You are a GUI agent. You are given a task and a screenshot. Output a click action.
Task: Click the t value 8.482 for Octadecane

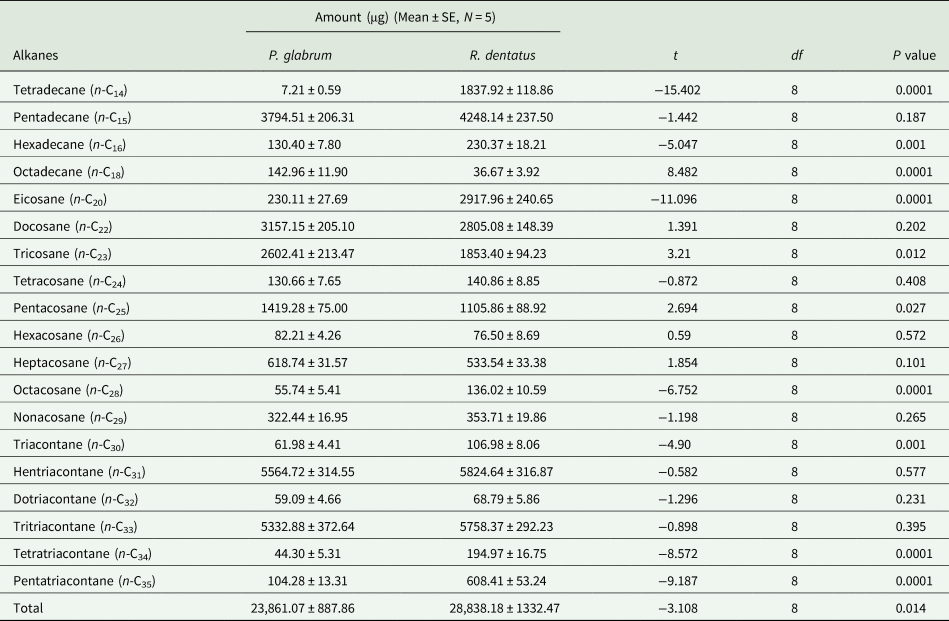[x=682, y=172]
